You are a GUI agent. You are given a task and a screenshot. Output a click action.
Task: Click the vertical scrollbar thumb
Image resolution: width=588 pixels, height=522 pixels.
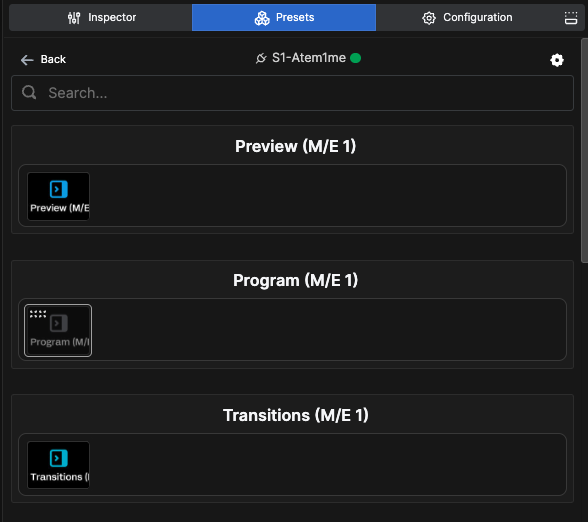click(x=584, y=150)
